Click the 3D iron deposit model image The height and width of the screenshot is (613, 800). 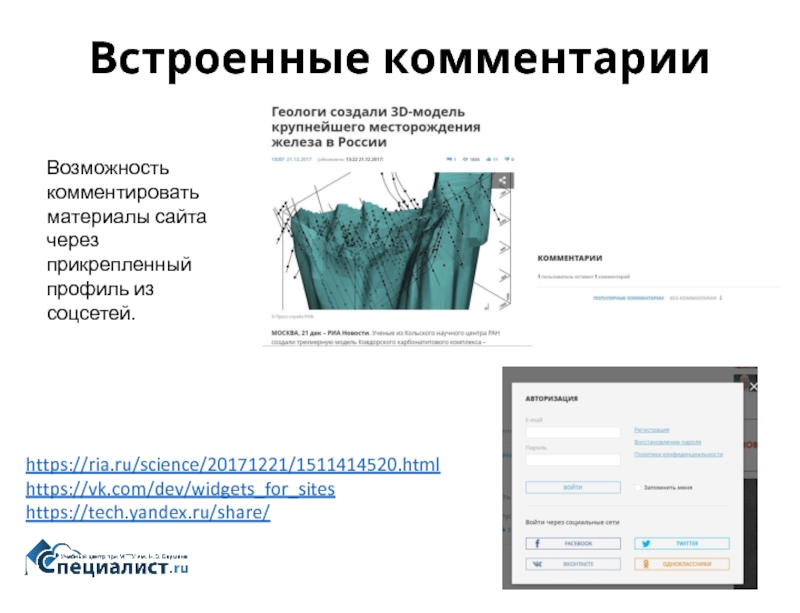click(x=392, y=241)
